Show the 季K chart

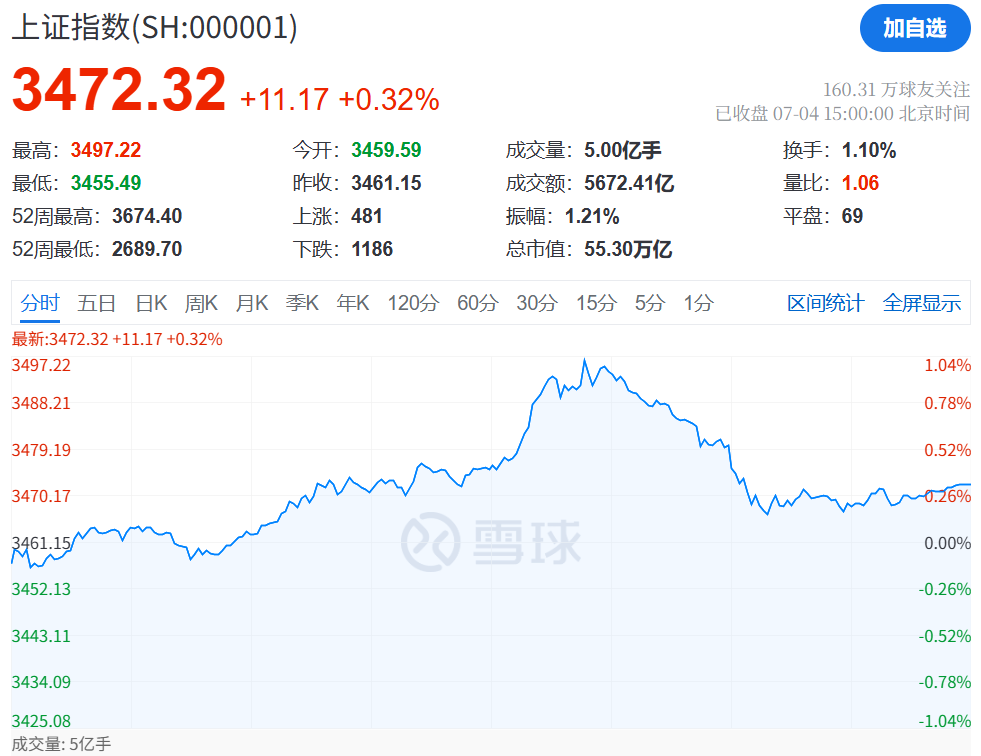coord(302,303)
